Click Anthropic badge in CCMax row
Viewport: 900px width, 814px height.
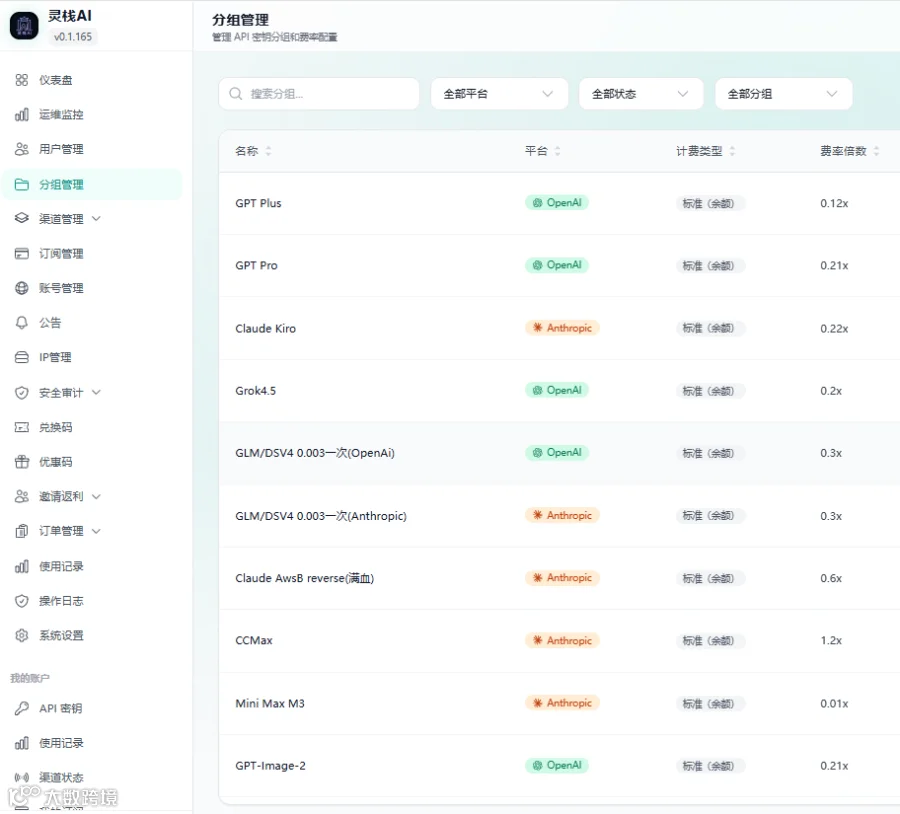click(562, 640)
